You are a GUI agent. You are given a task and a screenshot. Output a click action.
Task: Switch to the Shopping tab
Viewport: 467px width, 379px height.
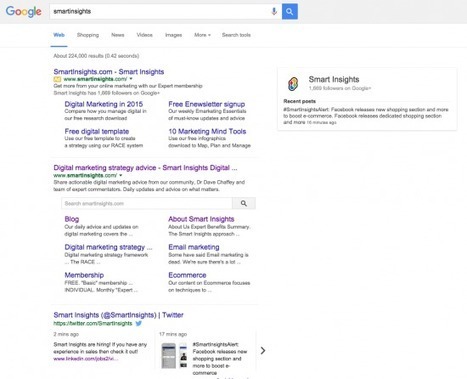coord(88,35)
